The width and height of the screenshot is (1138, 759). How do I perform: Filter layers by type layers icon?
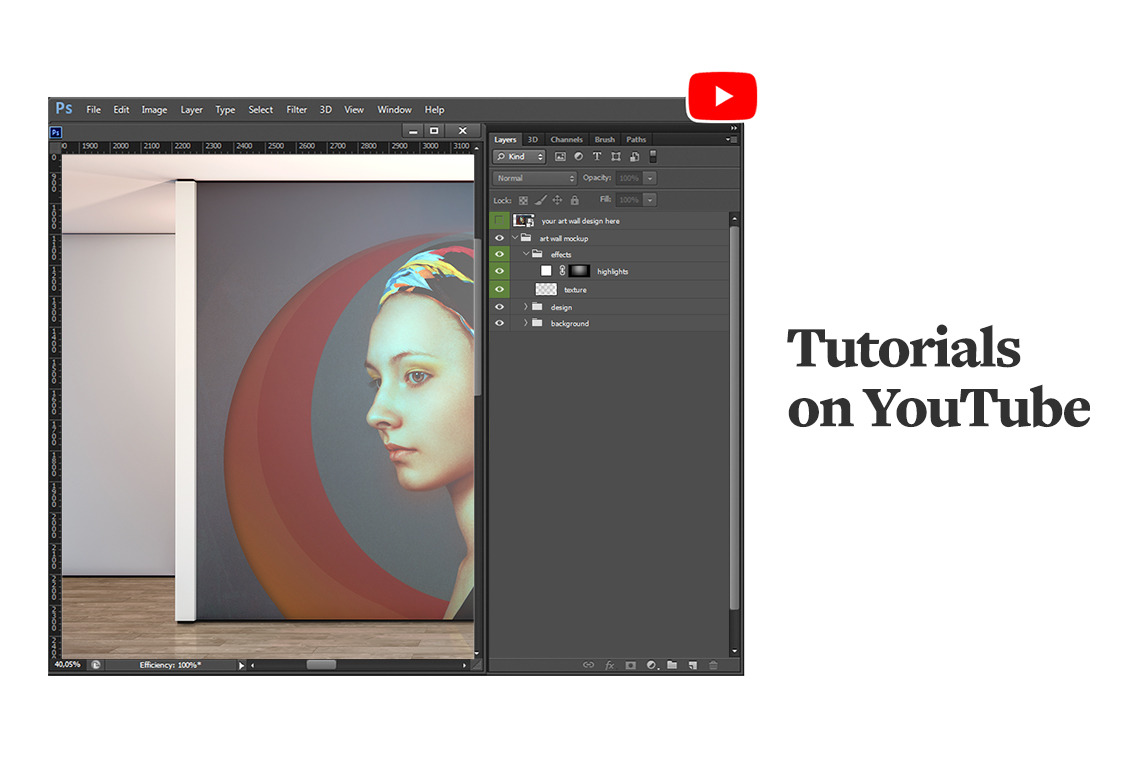pos(597,157)
